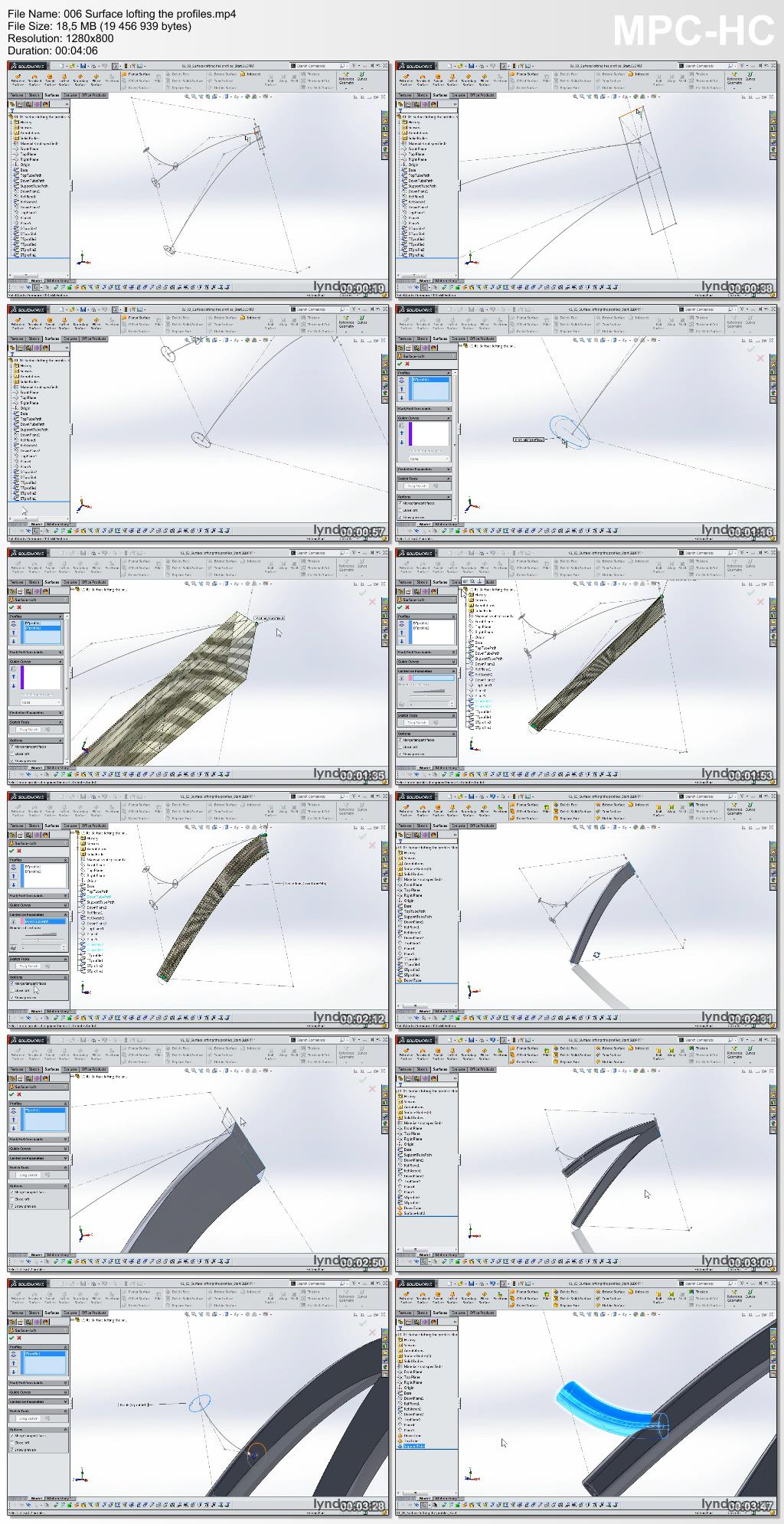Image resolution: width=784 pixels, height=1524 pixels.
Task: Click Thicken icon in 00:02:31 frame
Action: pyautogui.click(x=693, y=806)
